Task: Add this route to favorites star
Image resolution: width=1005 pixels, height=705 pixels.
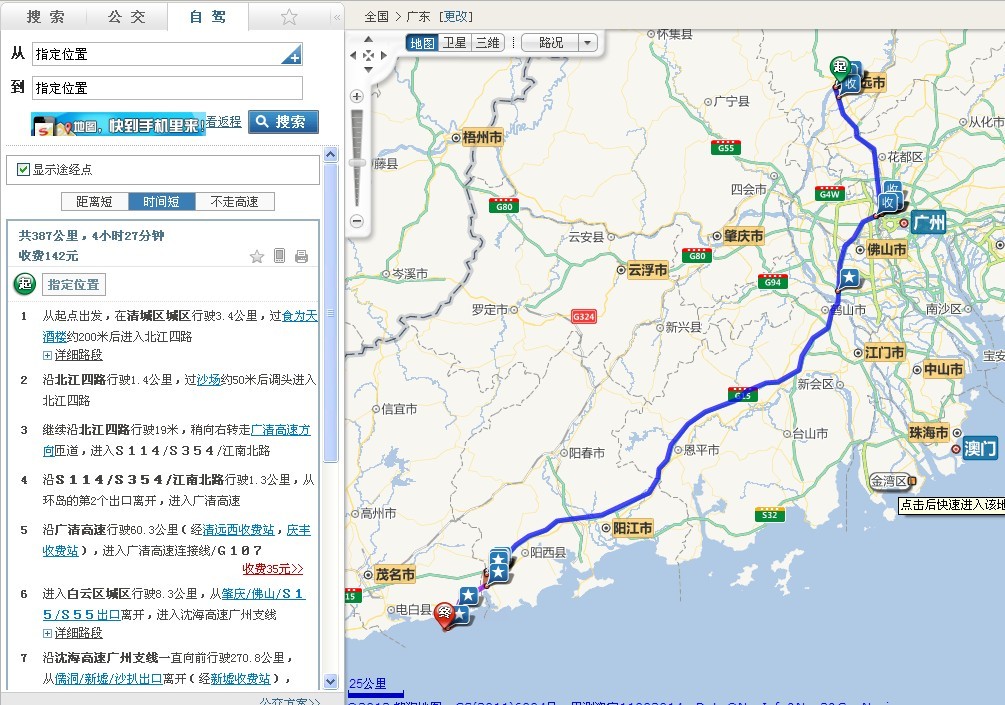Action: [x=257, y=256]
